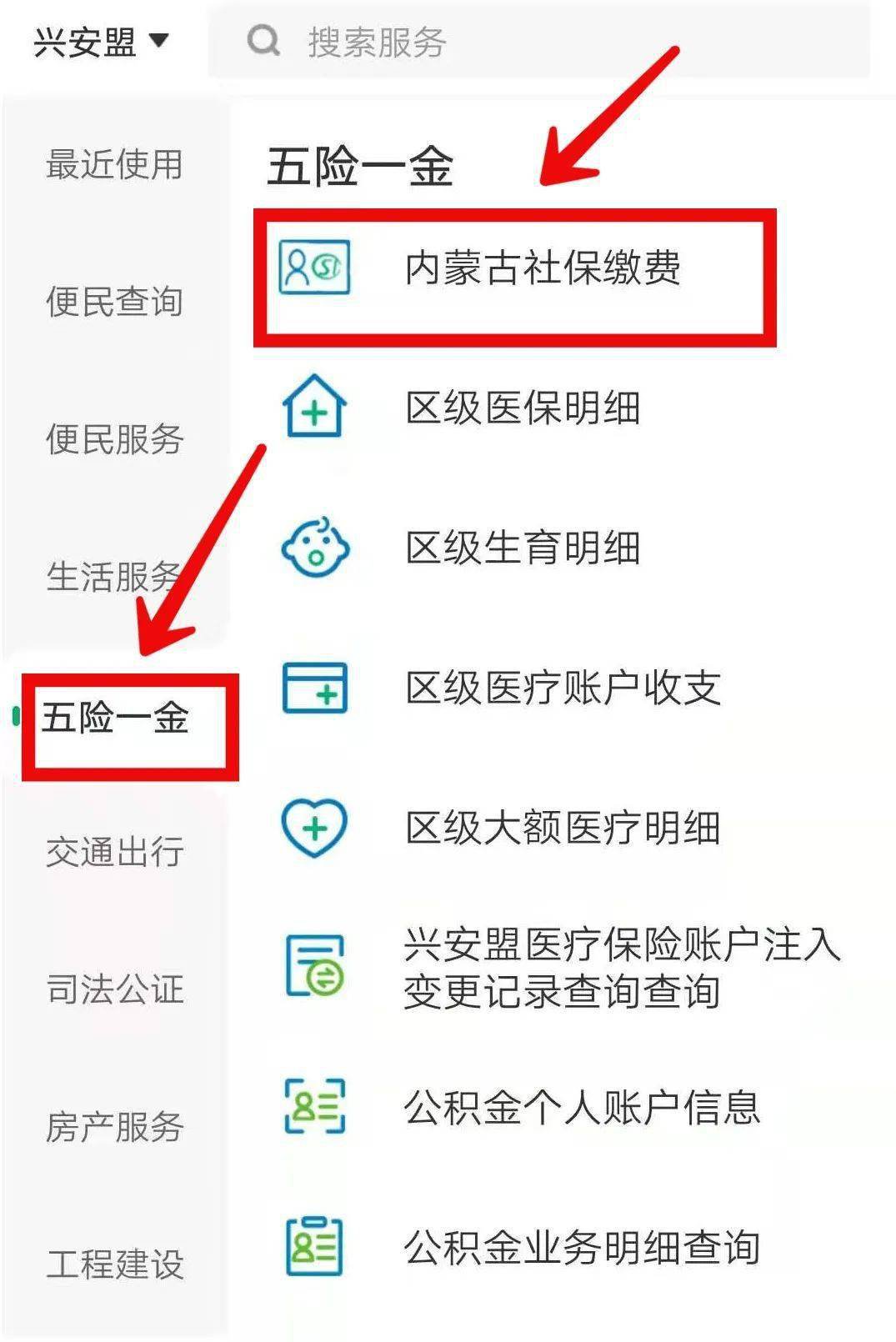Click the 公积金个人账户信息 scan profile icon
This screenshot has width=896, height=1342.
(314, 1106)
